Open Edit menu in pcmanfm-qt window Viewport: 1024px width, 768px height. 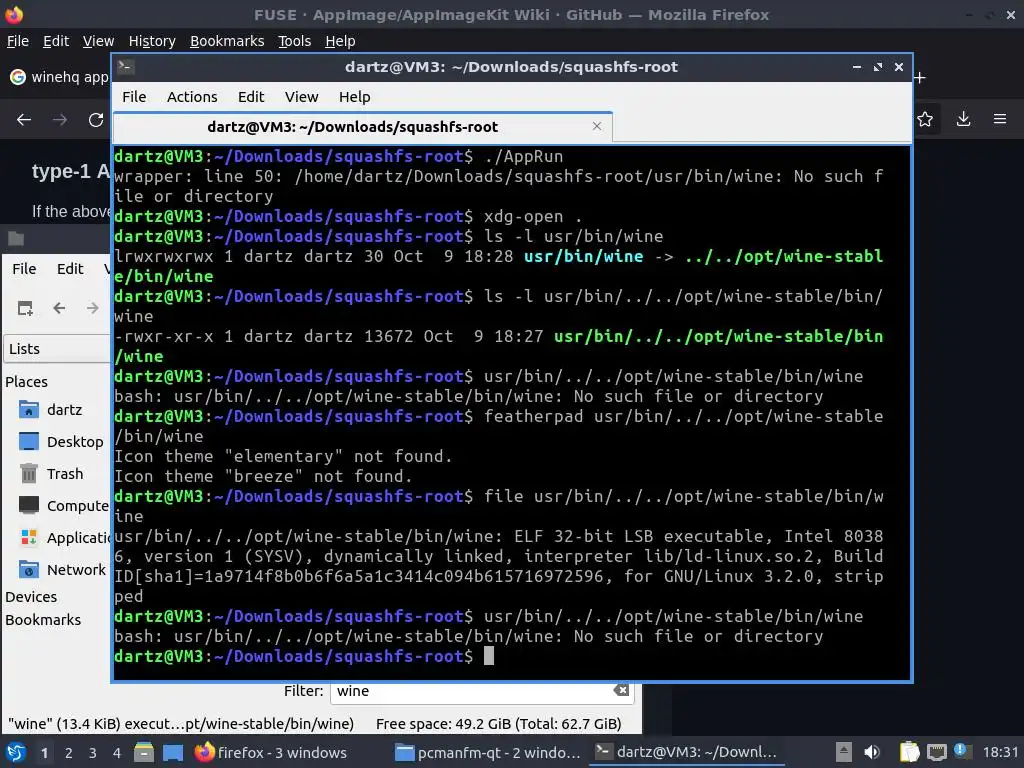click(70, 269)
